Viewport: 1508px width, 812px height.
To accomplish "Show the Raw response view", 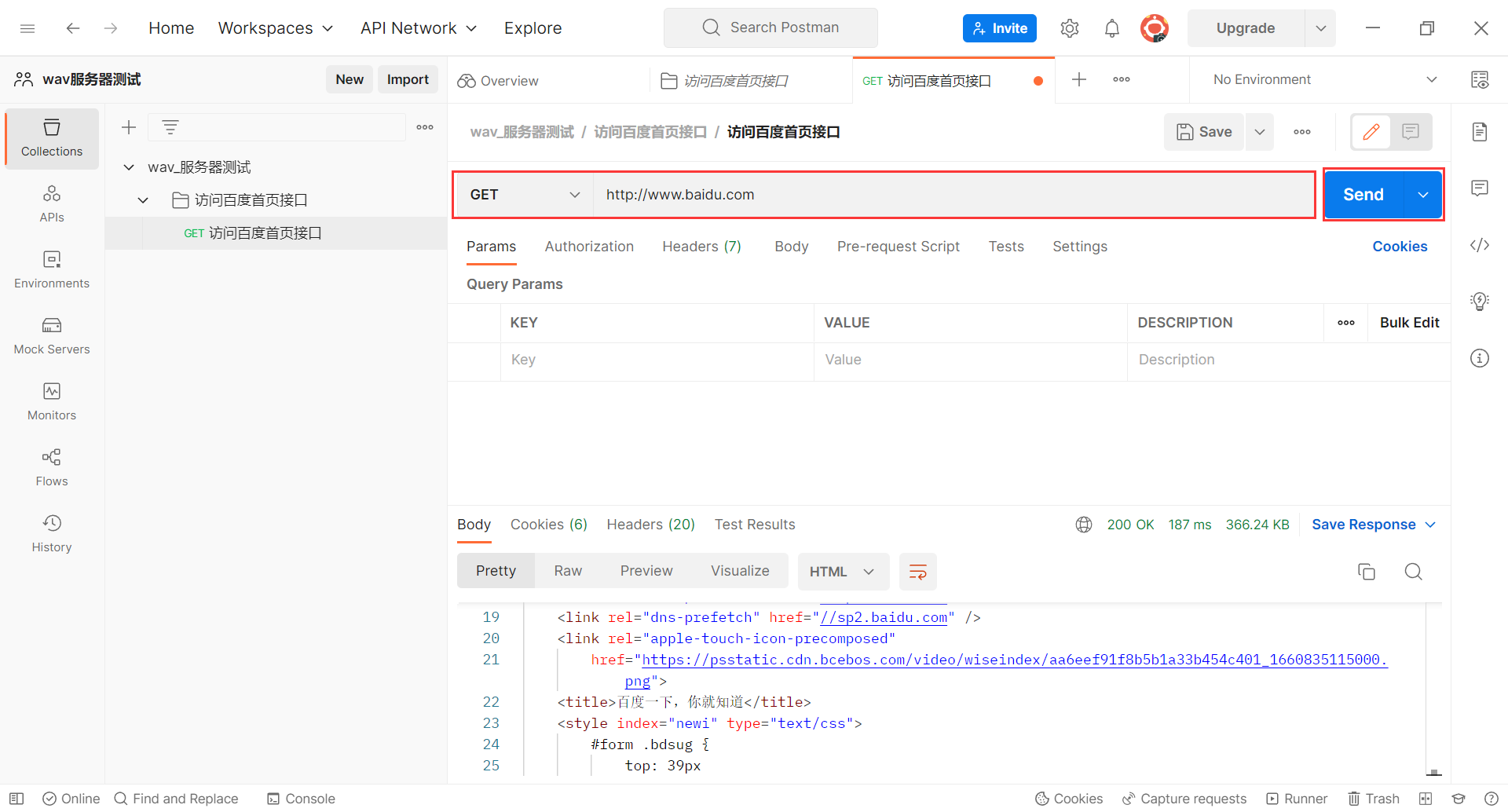I will pos(568,571).
